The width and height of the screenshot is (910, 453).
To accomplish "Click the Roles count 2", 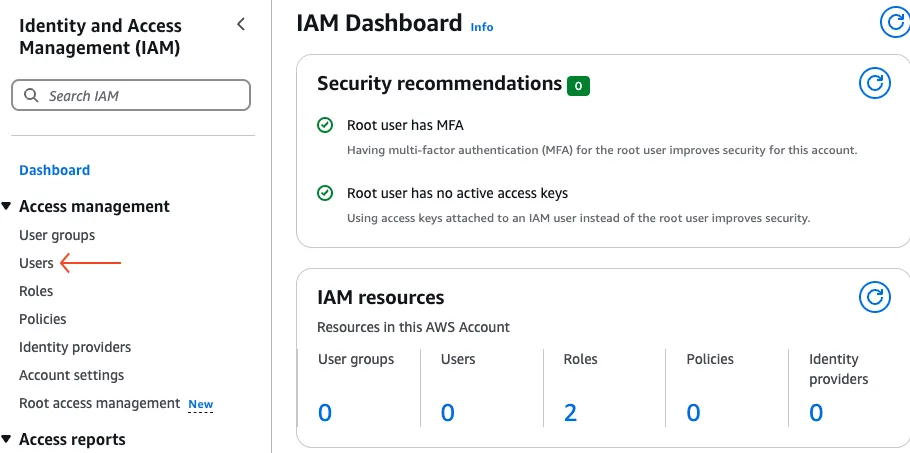I will point(570,412).
